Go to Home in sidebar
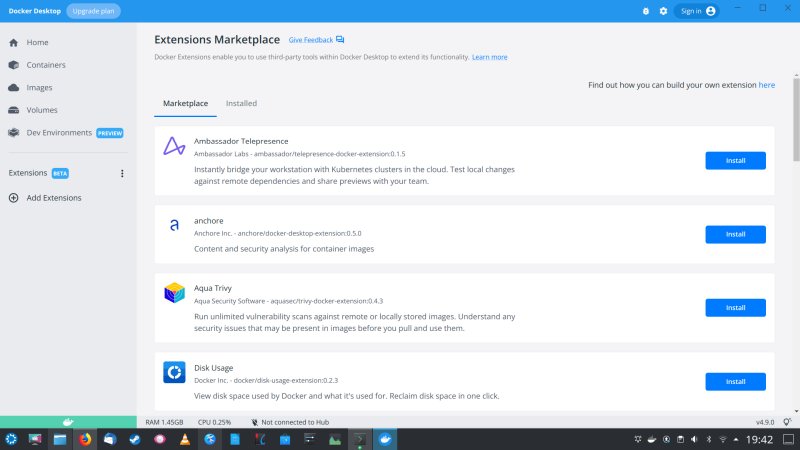The image size is (800, 450). tap(37, 43)
